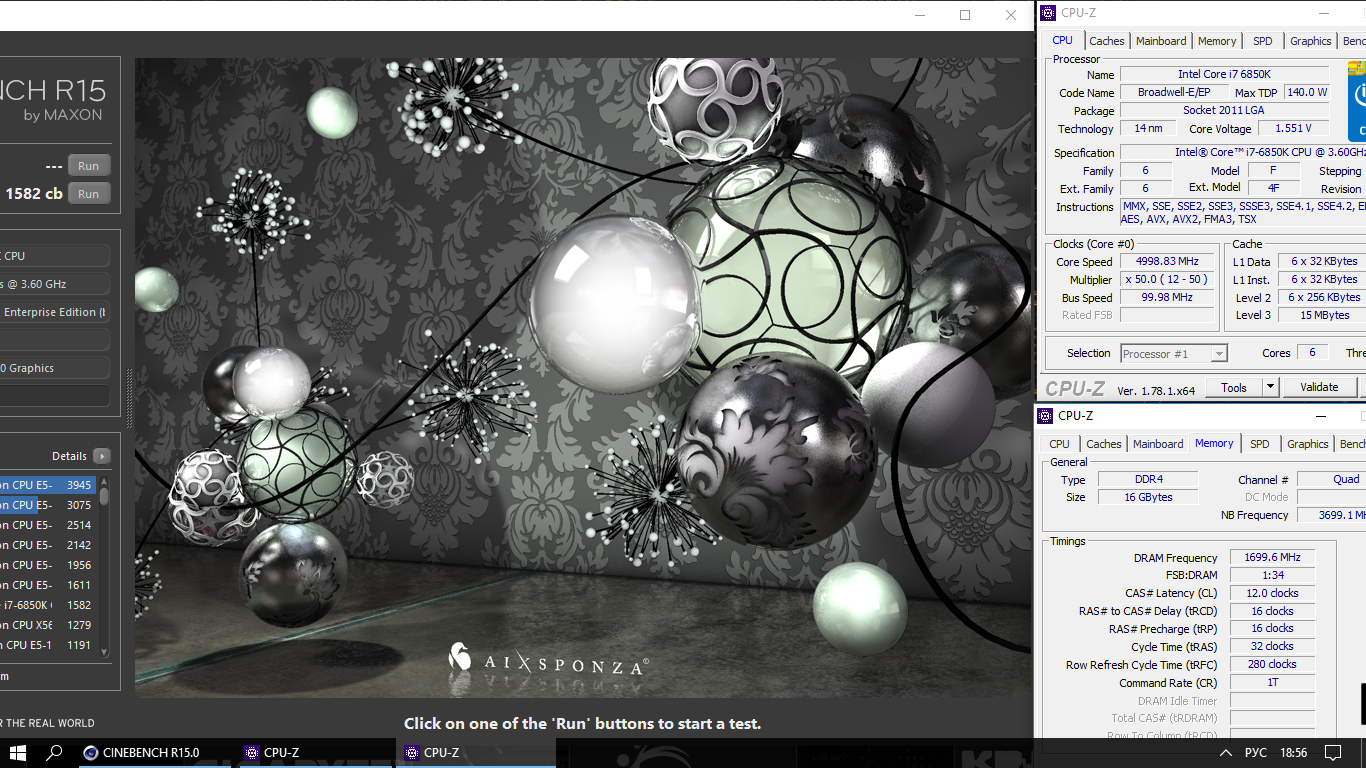Click the memory Type DDR4 value
Image resolution: width=1366 pixels, height=768 pixels.
click(1149, 479)
